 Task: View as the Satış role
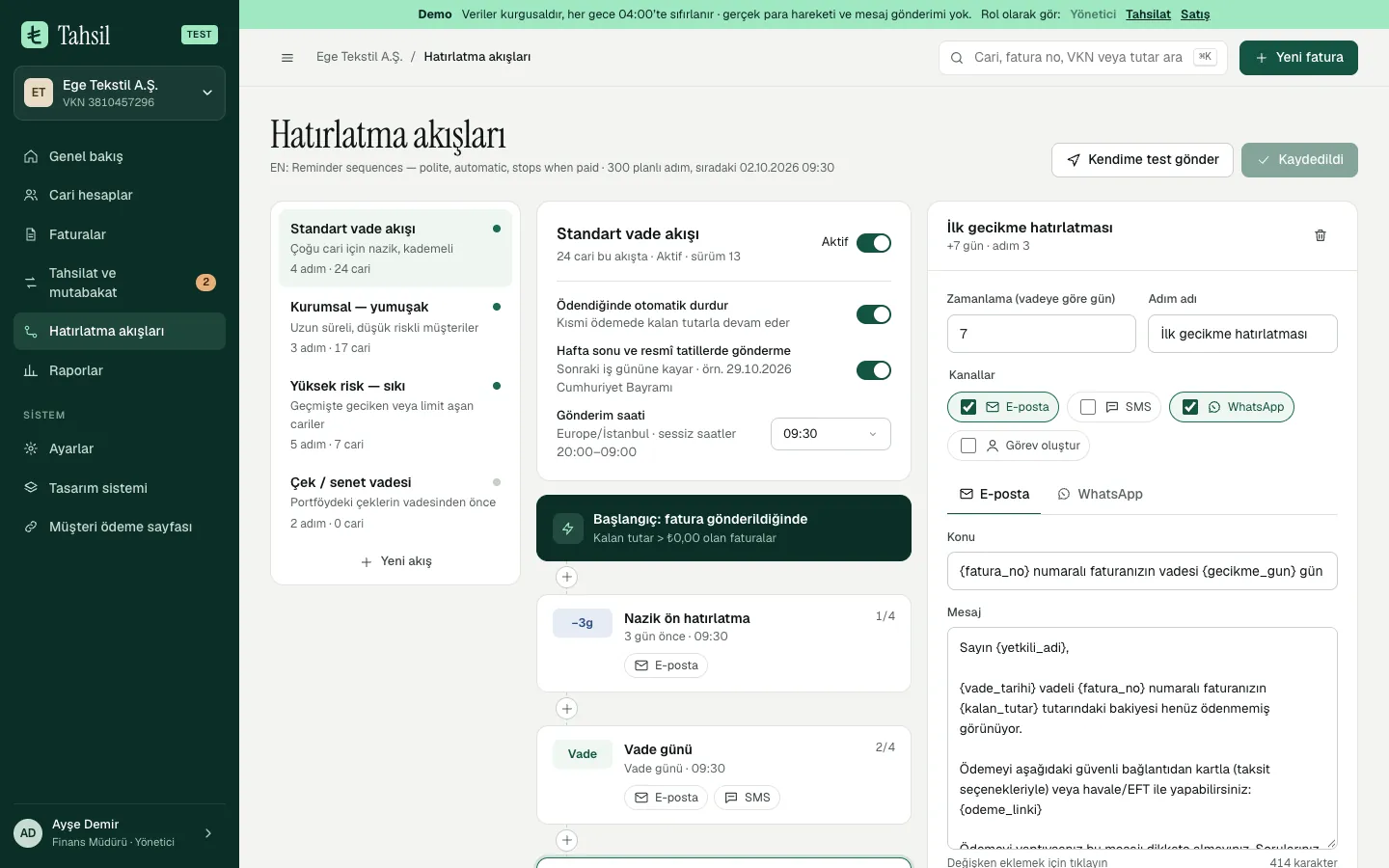[x=1195, y=14]
